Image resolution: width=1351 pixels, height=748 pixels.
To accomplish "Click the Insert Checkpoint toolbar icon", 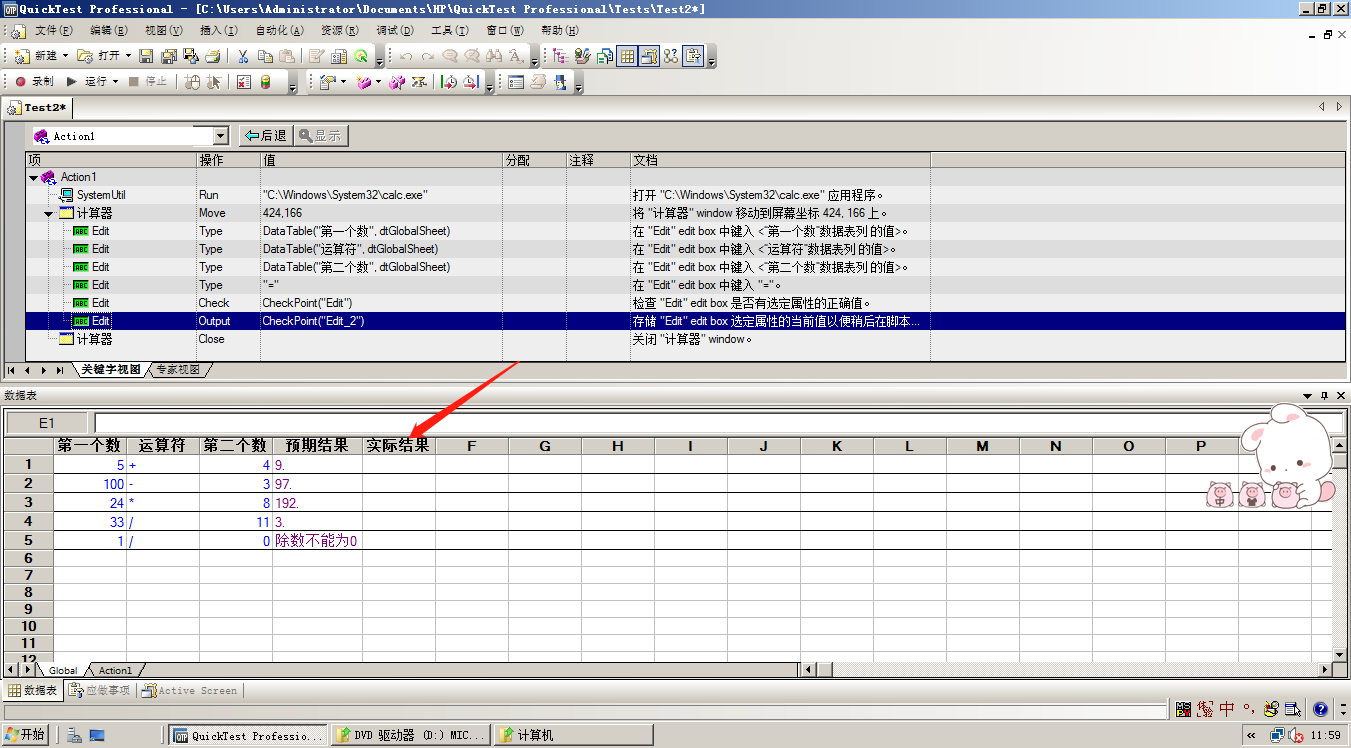I will tap(327, 82).
